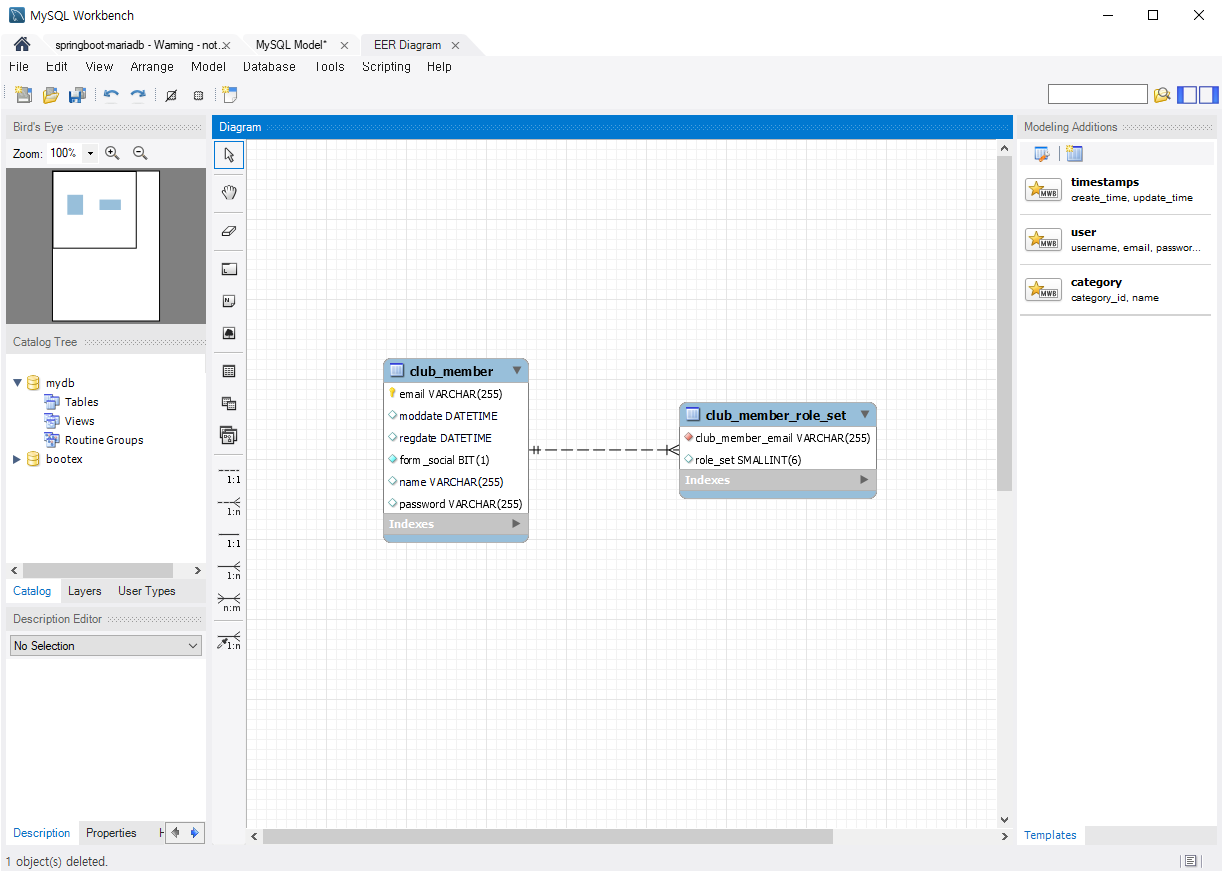Viewport: 1223px width, 872px height.
Task: Switch to the Layers tab
Action: pos(85,591)
